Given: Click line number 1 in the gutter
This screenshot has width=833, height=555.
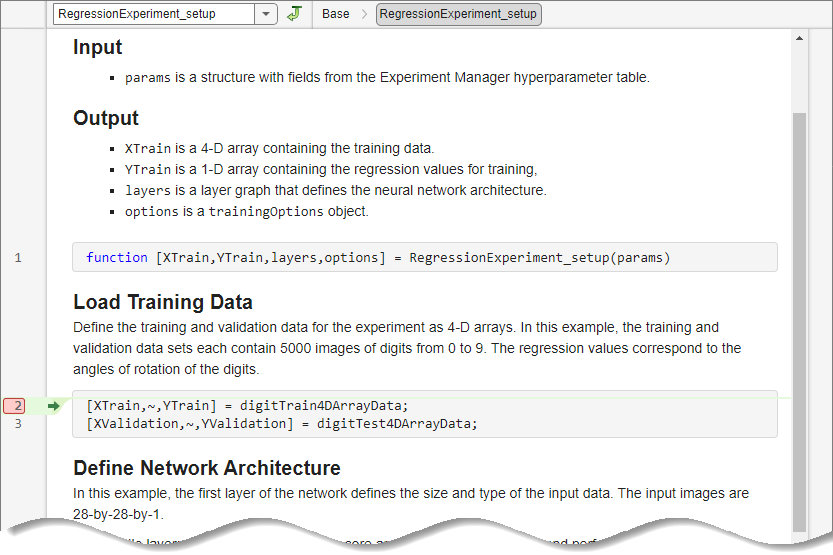Looking at the screenshot, I should pyautogui.click(x=18, y=258).
